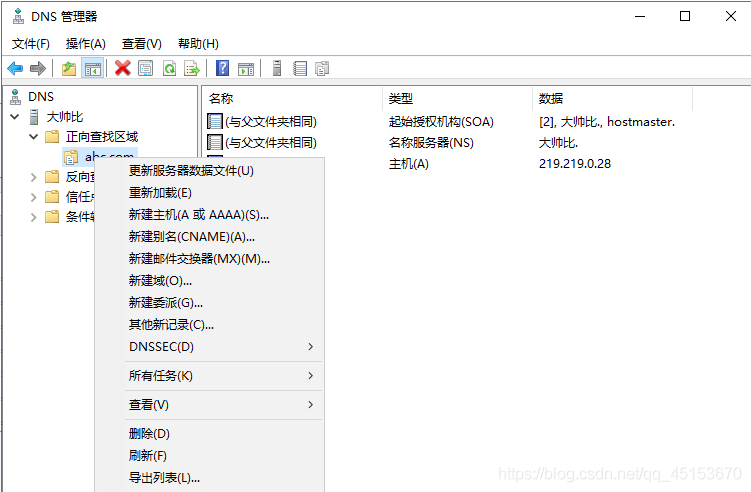Click the DNS Manager title bar icon
Screen dimensions: 751x492
point(18,16)
